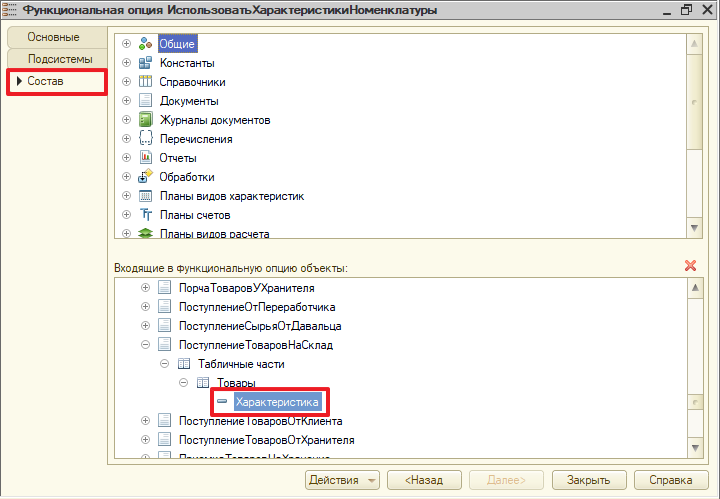
Task: Click the Отчеты chart icon
Action: coord(145,157)
